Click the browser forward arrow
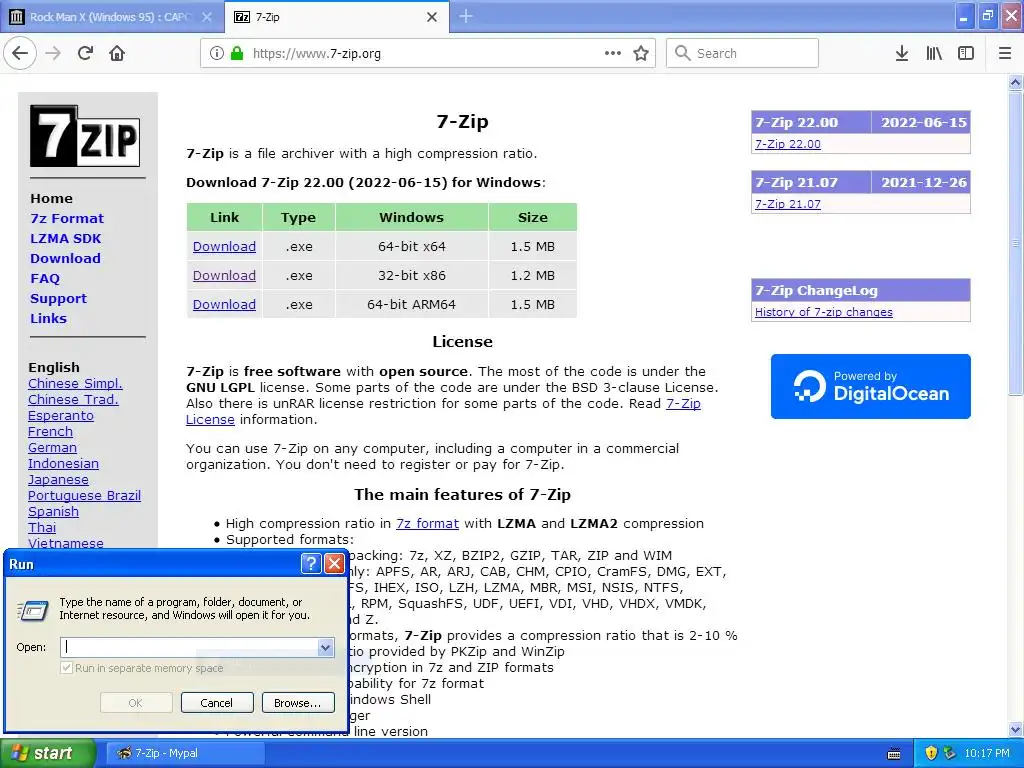Viewport: 1024px width, 768px height. pyautogui.click(x=53, y=53)
